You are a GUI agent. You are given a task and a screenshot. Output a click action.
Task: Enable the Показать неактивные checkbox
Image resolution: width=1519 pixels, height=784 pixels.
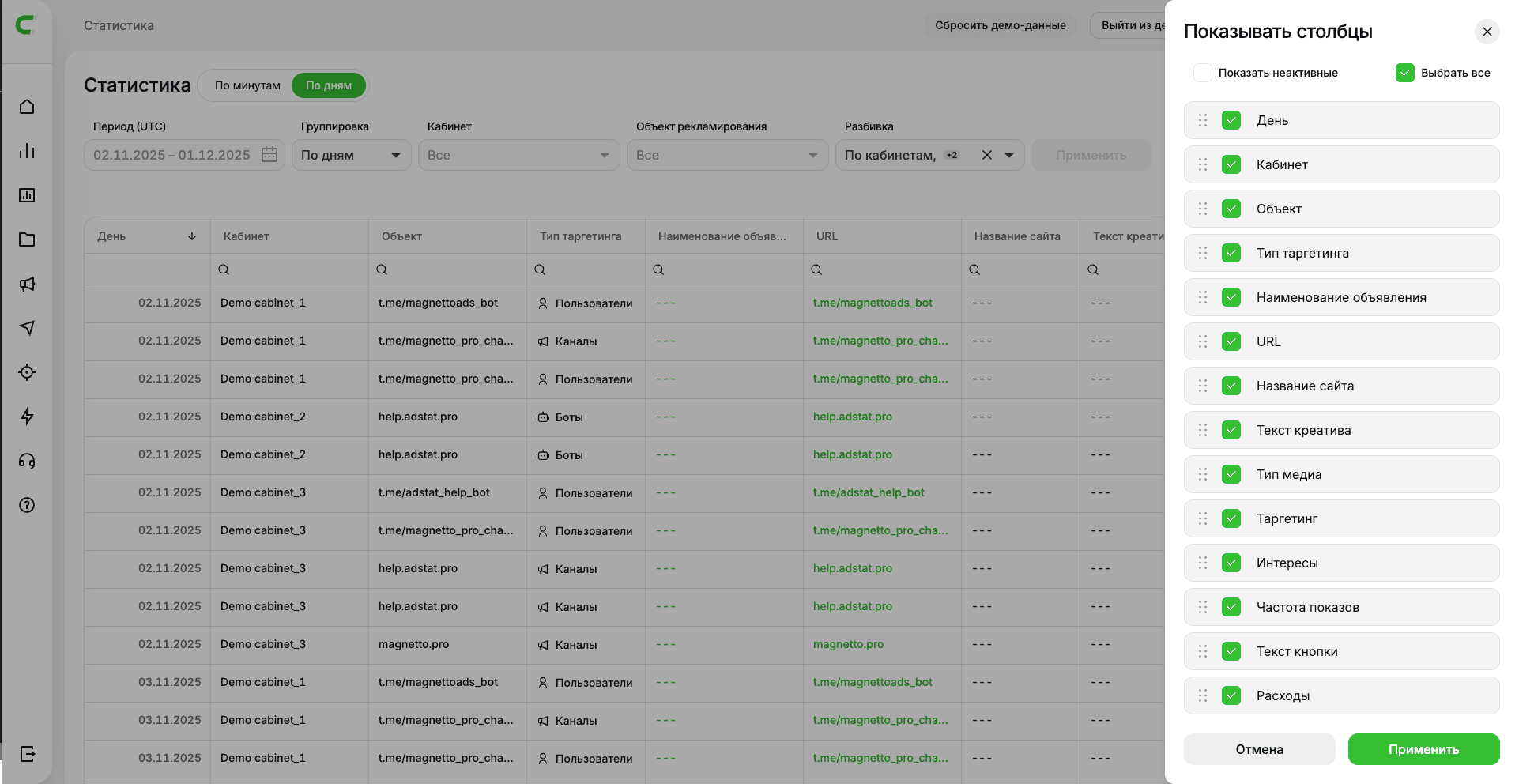click(x=1203, y=73)
